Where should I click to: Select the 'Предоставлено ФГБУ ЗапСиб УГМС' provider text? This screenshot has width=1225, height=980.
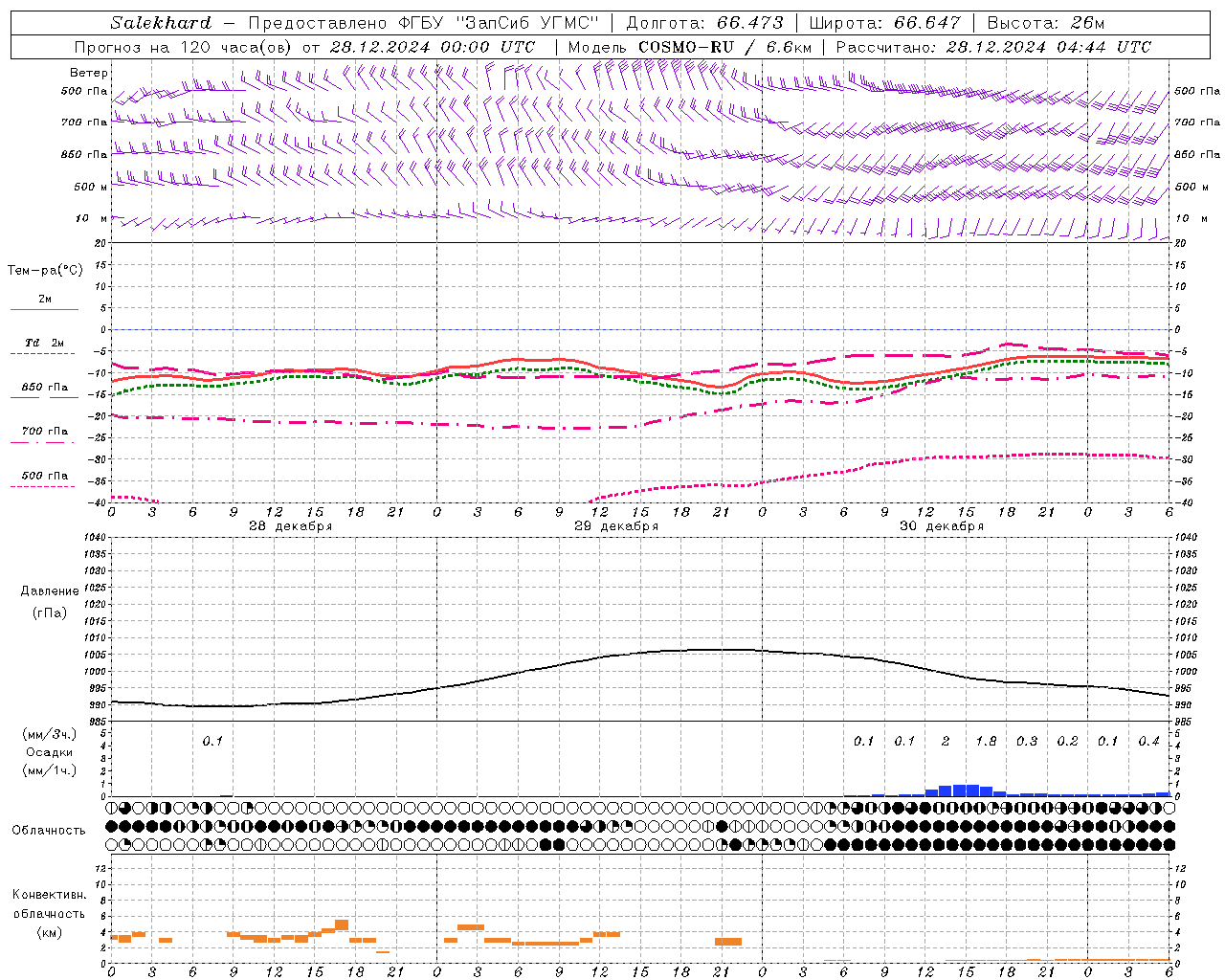(x=422, y=23)
